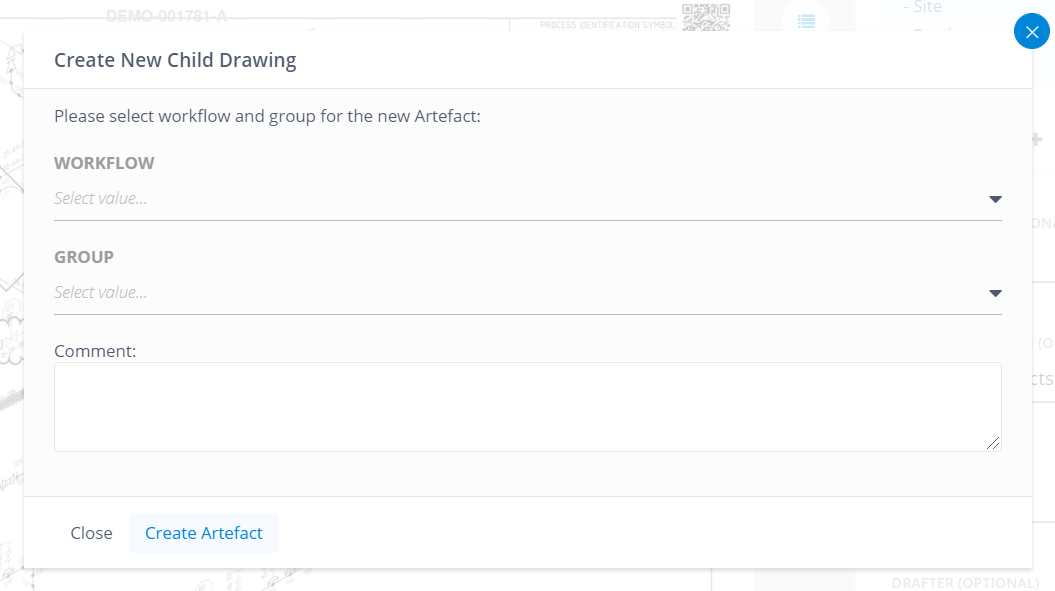Click the DRAFTER (OPTIONAL) background label
The height and width of the screenshot is (591, 1055).
pyautogui.click(x=966, y=583)
